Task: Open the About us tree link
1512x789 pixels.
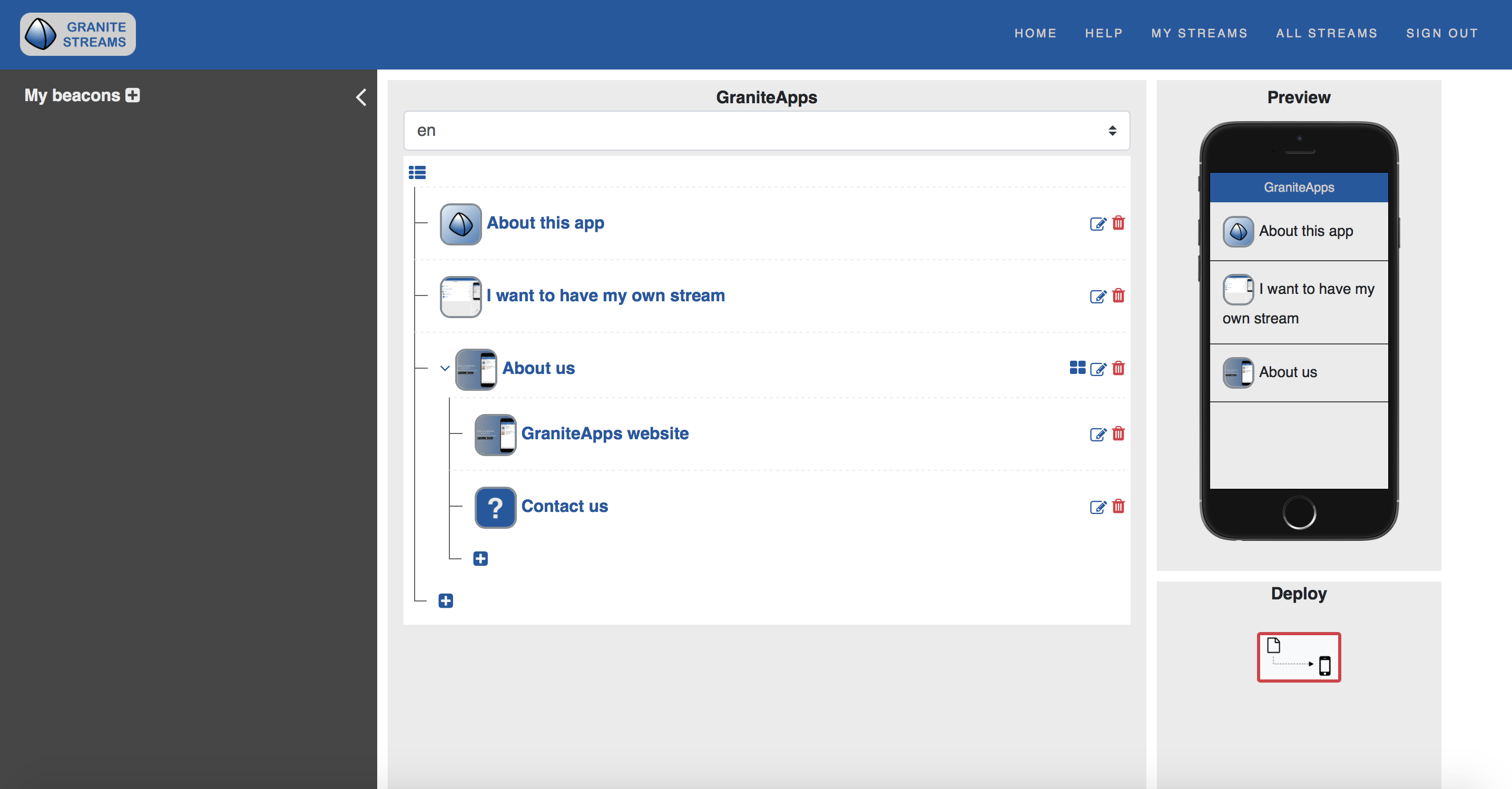Action: point(538,368)
